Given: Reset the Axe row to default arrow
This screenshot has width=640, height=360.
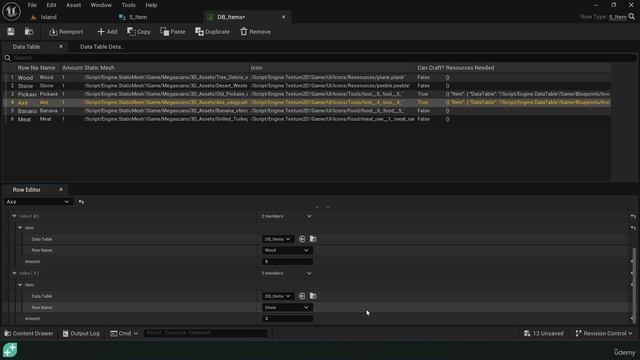Looking at the screenshot, I should click(81, 202).
